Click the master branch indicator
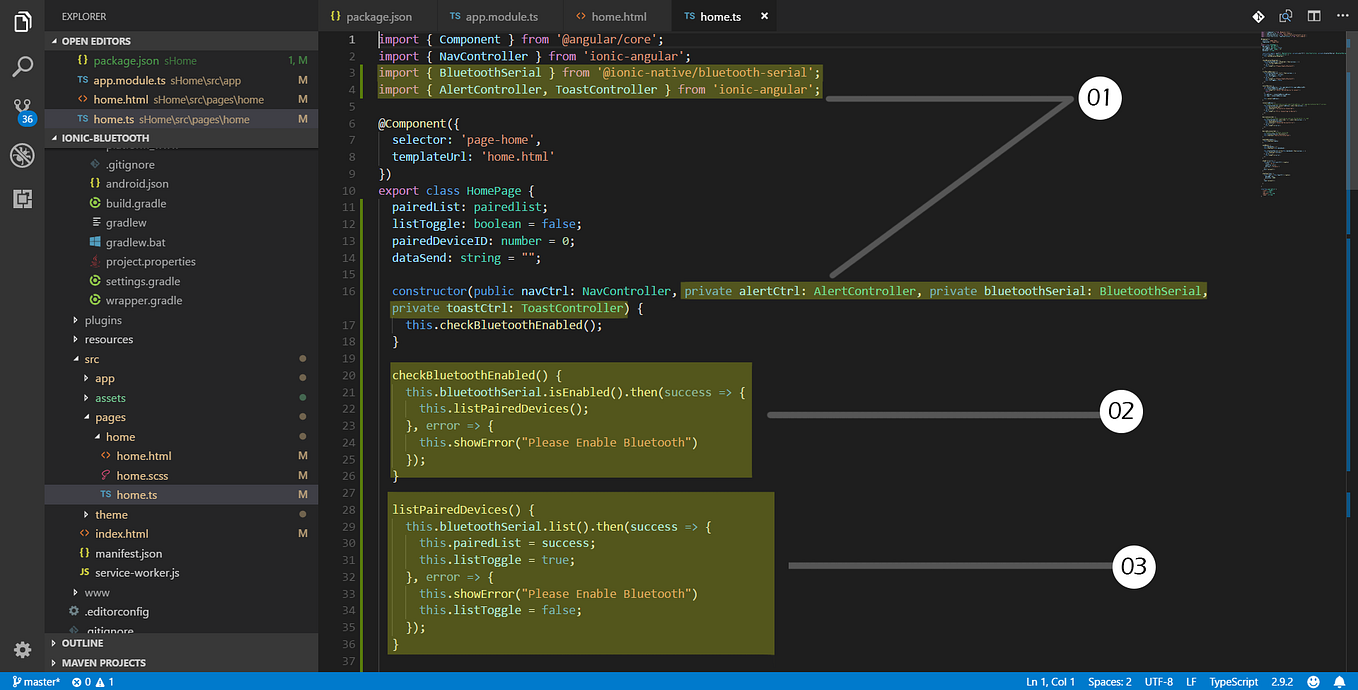 coord(36,681)
